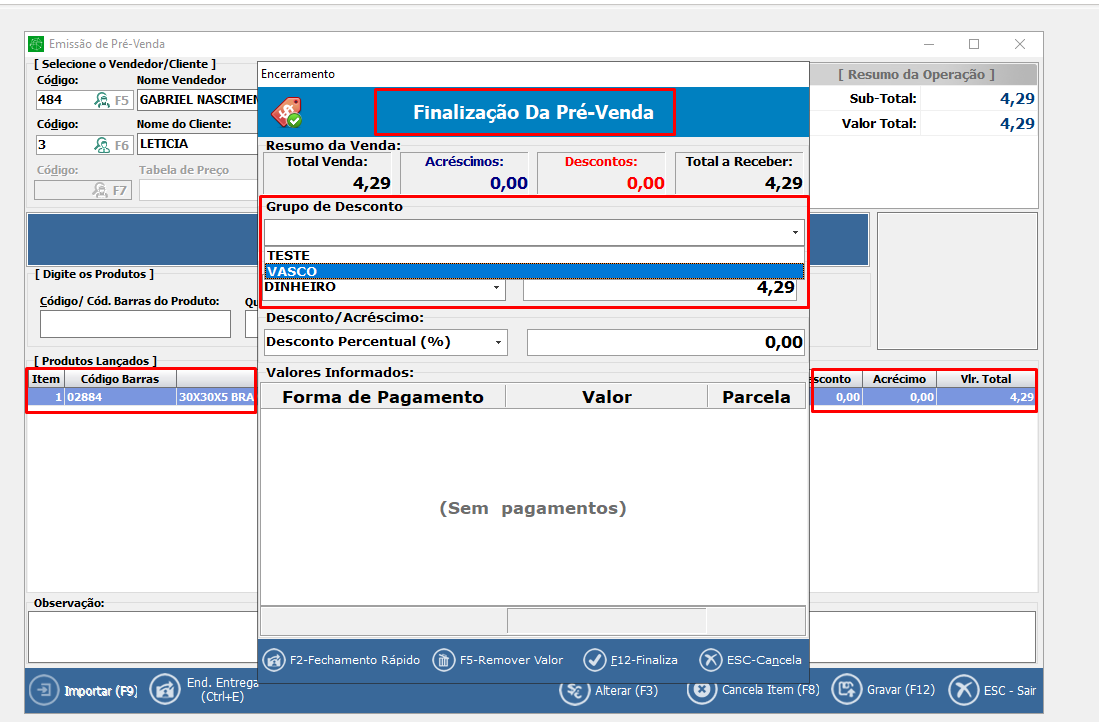The image size is (1099, 722).
Task: Click the F12-Finaliza button
Action: 631,660
